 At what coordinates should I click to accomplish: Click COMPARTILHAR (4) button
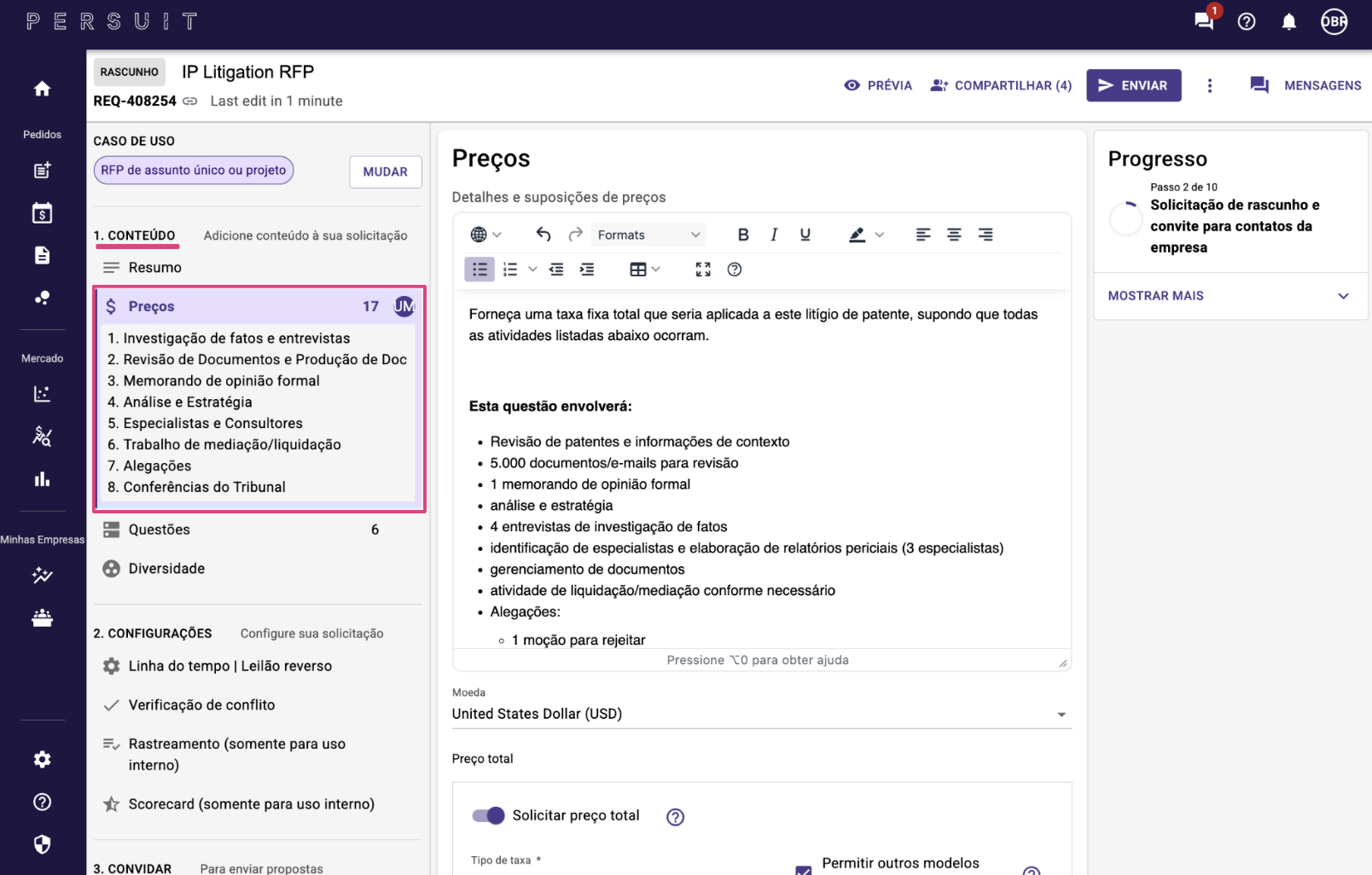1001,85
